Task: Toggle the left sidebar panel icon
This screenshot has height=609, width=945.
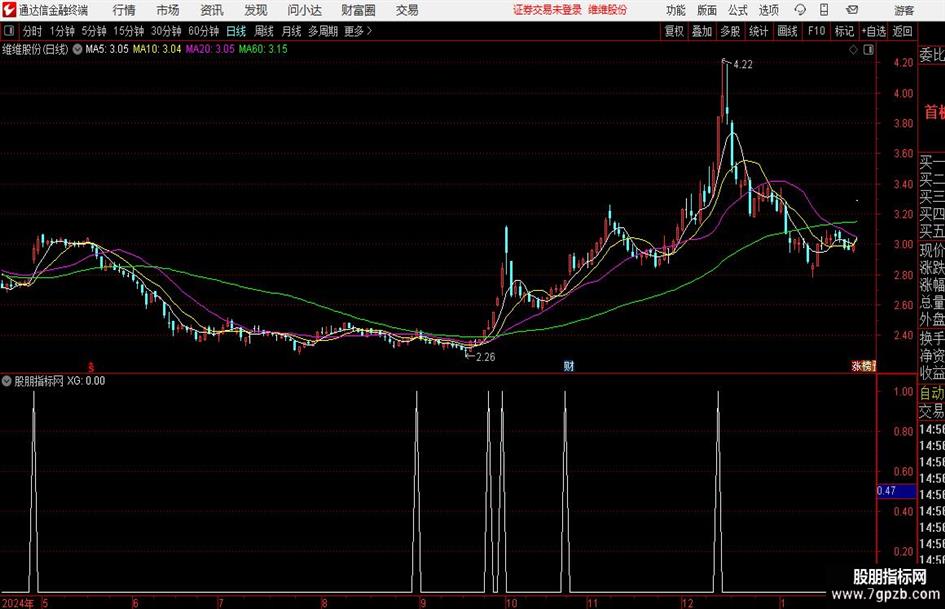Action: point(9,31)
